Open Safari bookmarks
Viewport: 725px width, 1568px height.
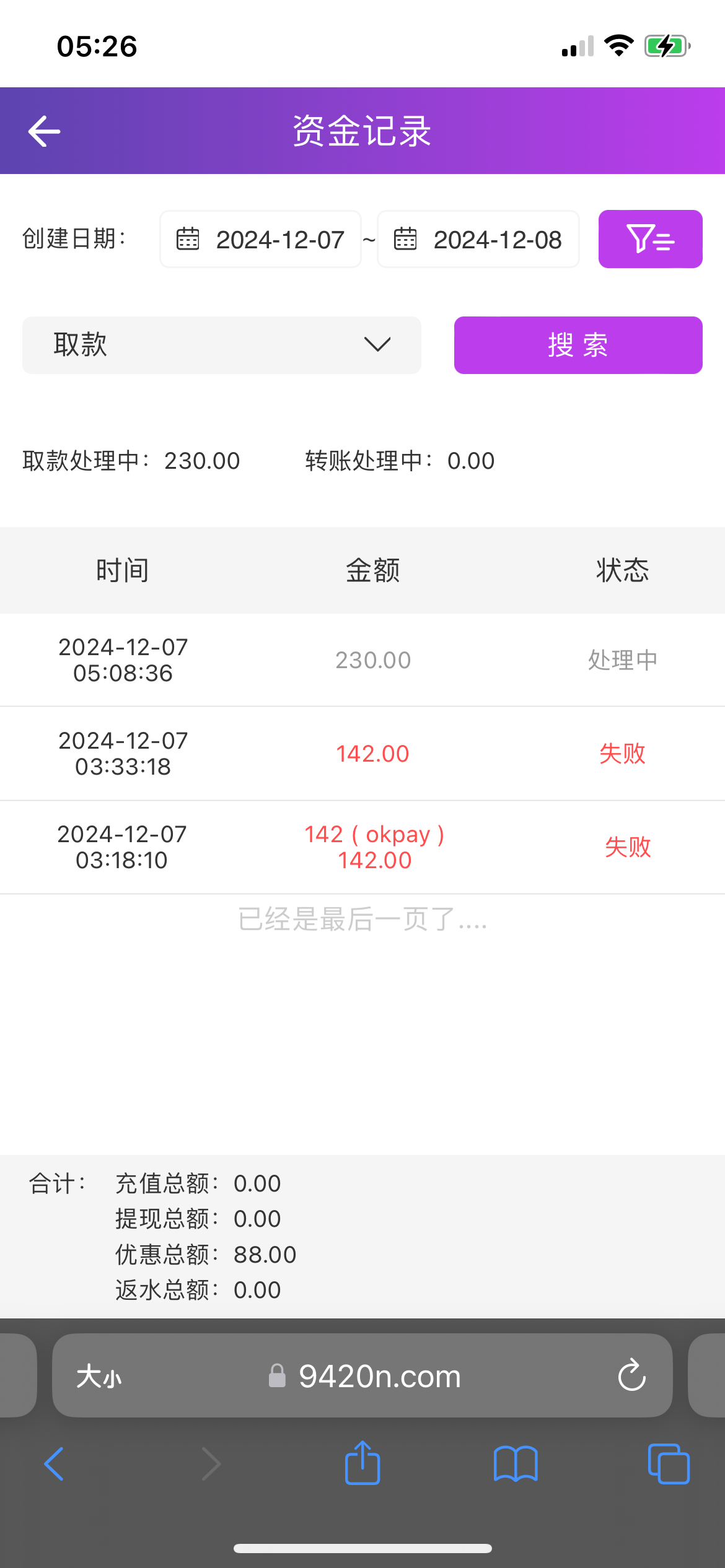[x=516, y=1464]
